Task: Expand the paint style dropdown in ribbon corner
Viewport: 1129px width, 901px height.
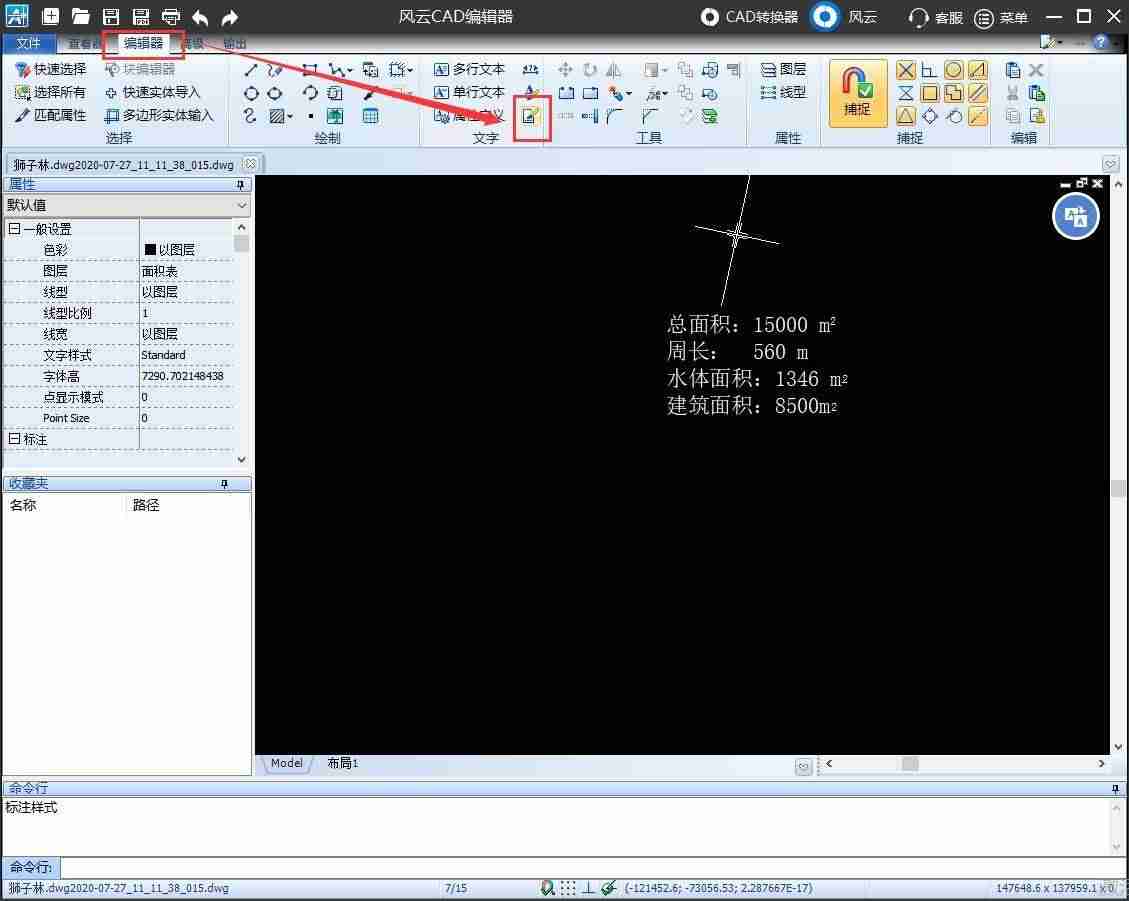Action: [1059, 43]
